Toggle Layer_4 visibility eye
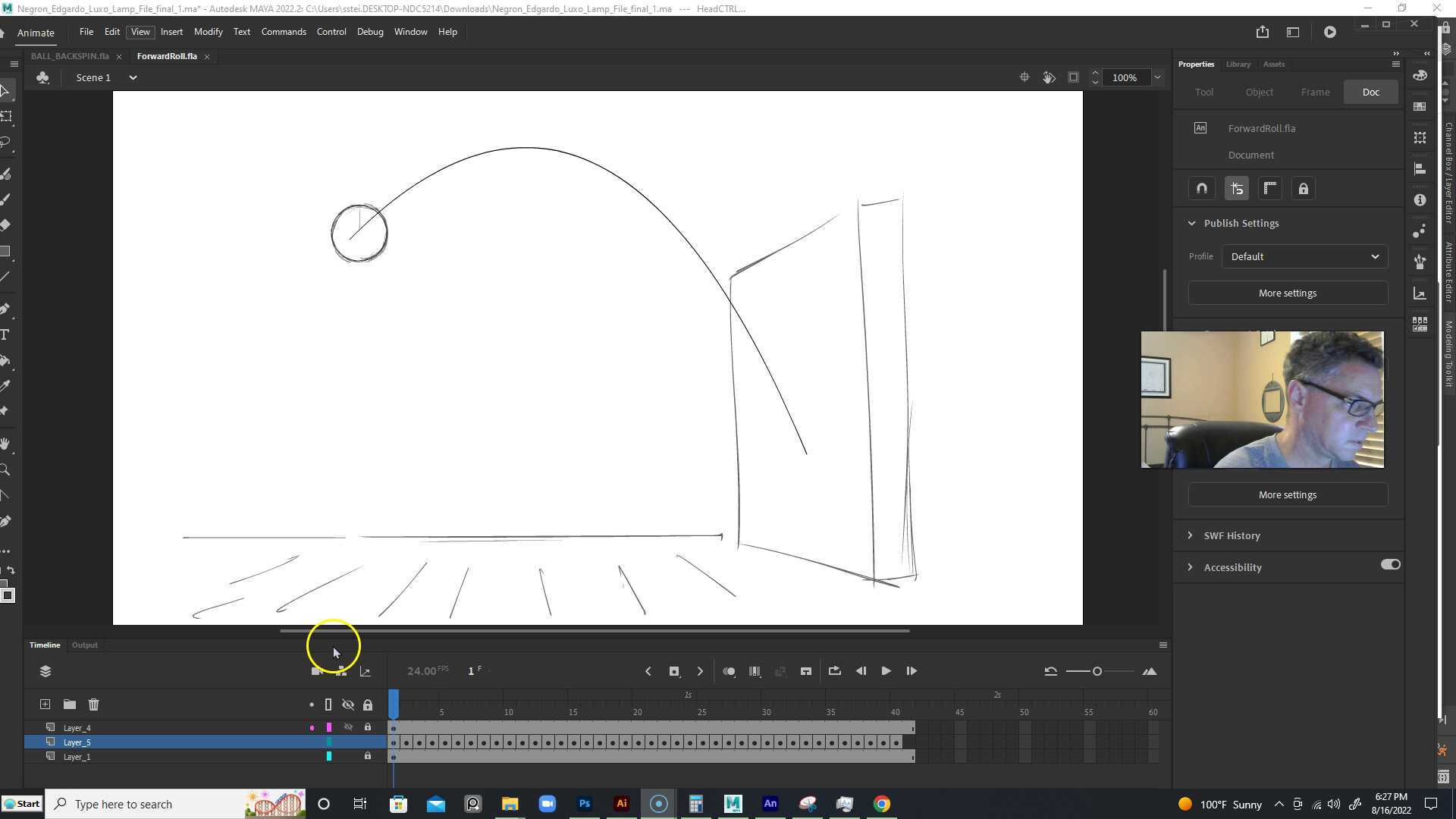 [348, 727]
